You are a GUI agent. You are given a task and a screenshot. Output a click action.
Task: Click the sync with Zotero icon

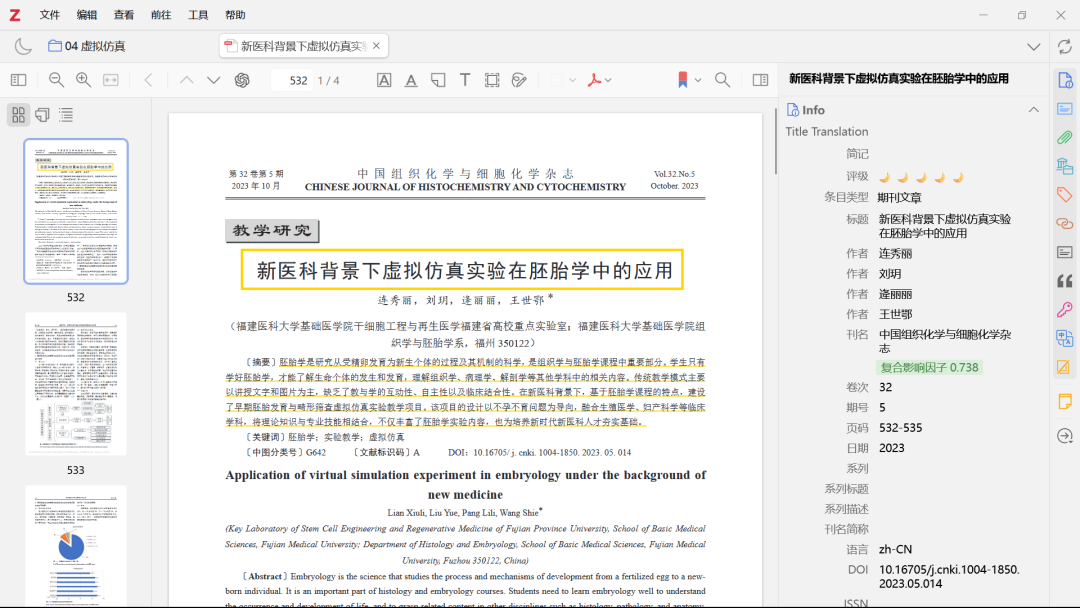tap(1065, 47)
